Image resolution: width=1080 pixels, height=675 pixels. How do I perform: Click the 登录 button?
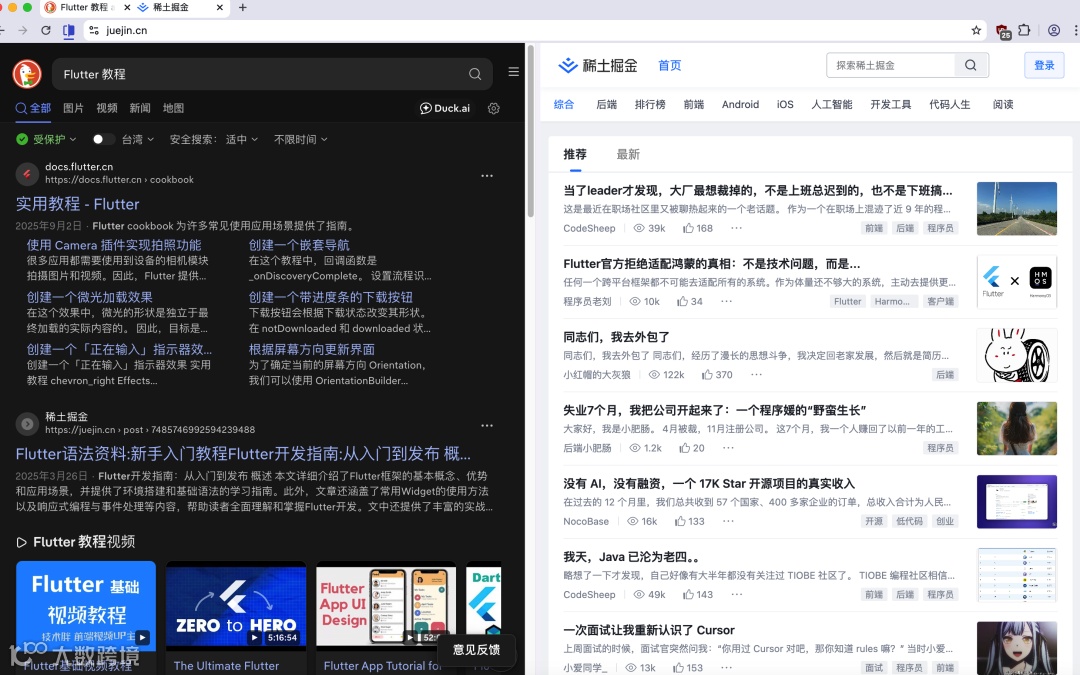[1044, 65]
